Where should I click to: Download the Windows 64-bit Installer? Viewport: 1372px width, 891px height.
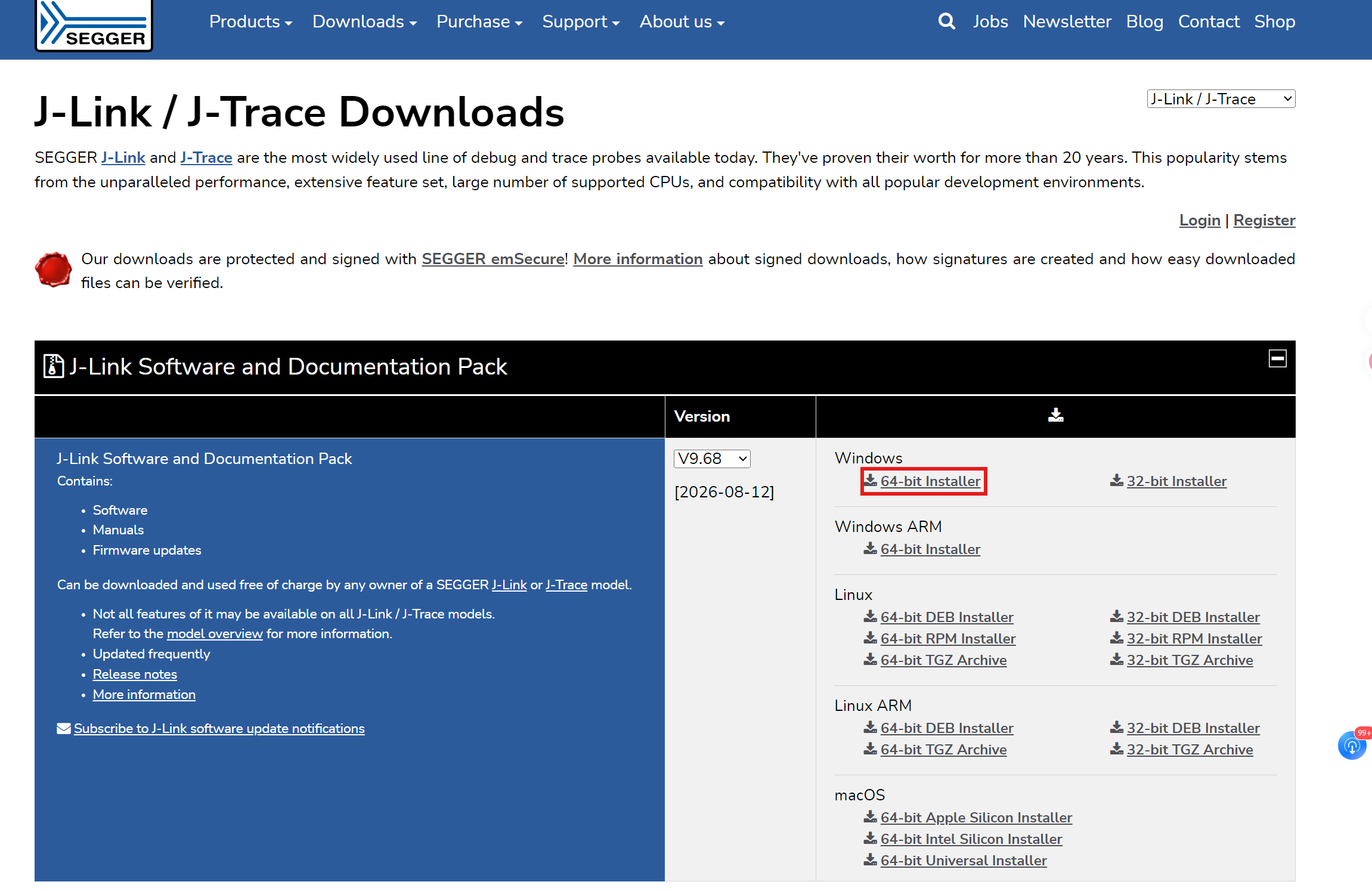coord(922,481)
